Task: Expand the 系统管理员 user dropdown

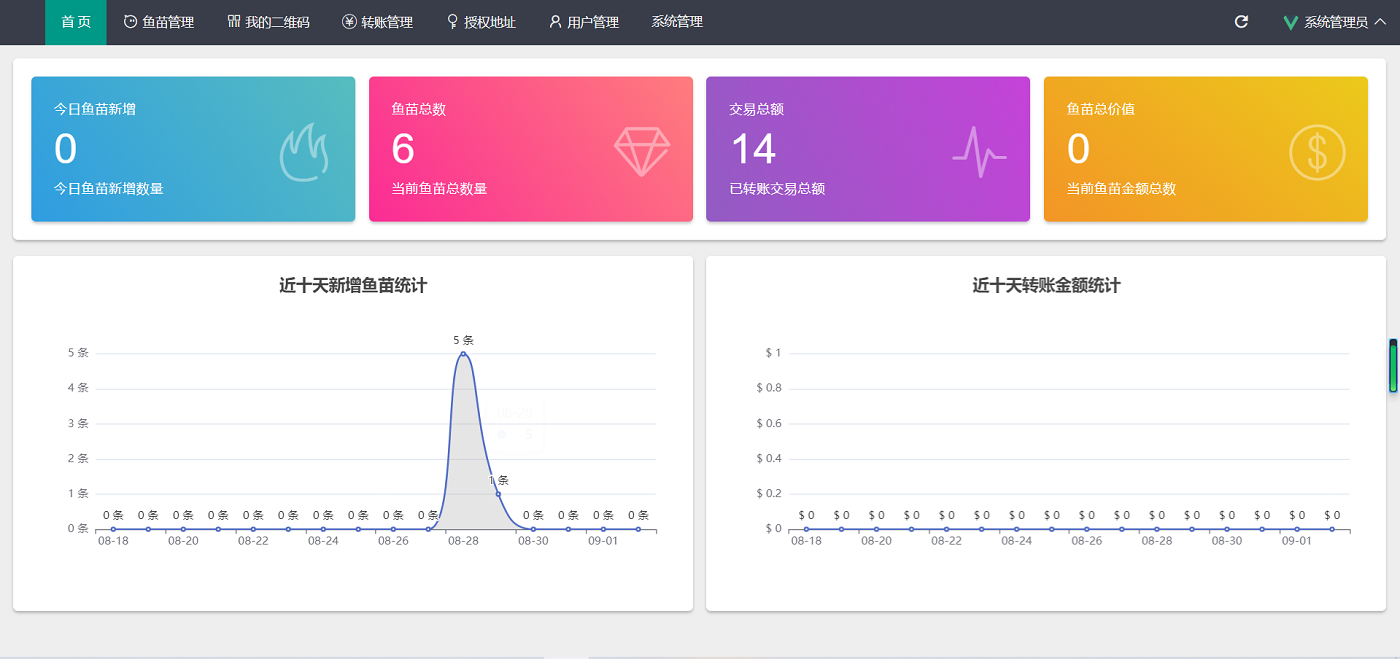Action: (x=1336, y=22)
